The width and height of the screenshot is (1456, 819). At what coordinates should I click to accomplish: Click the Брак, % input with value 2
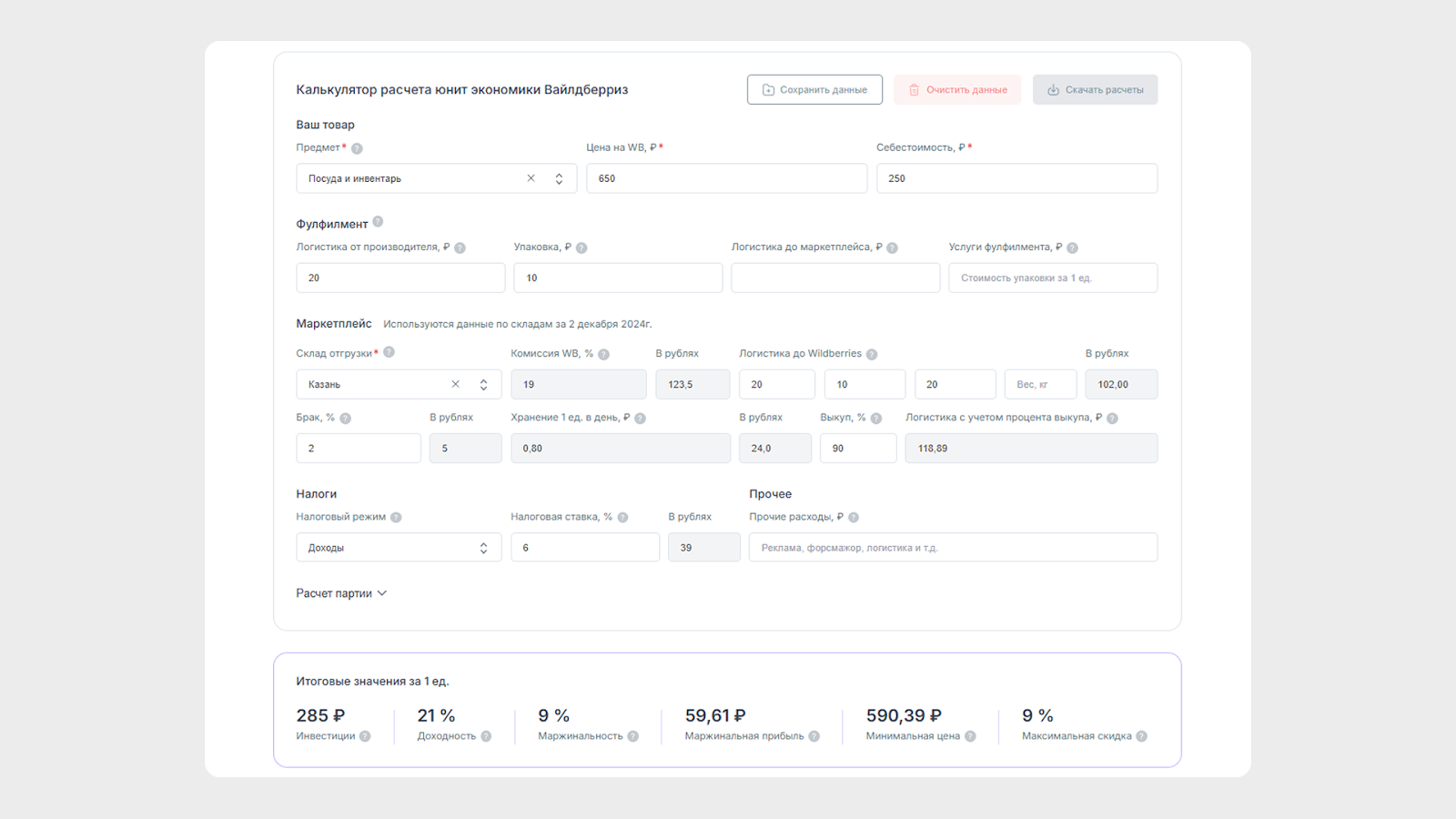coord(359,448)
